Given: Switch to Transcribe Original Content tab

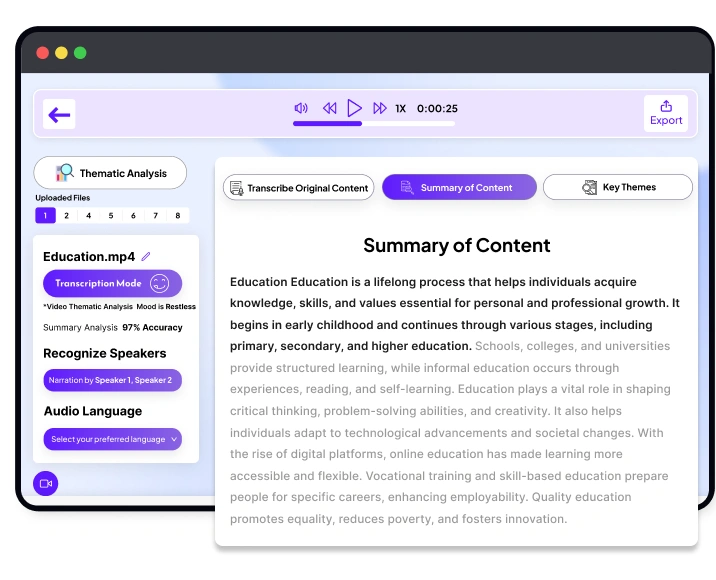Looking at the screenshot, I should (299, 187).
